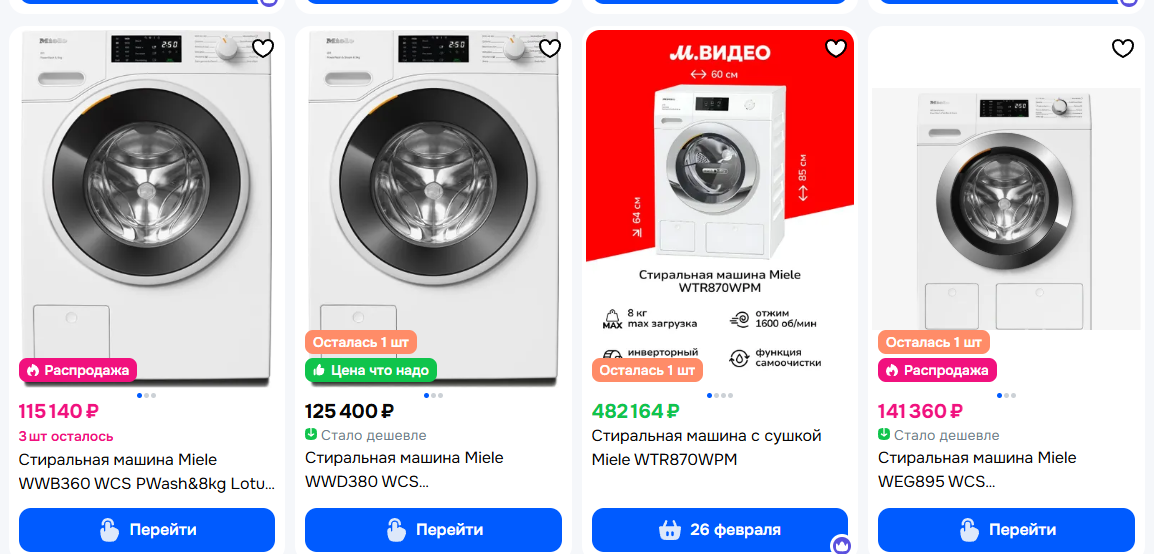The height and width of the screenshot is (554, 1154).
Task: Click the Miele WEG895 washer product photo
Action: (1006, 208)
